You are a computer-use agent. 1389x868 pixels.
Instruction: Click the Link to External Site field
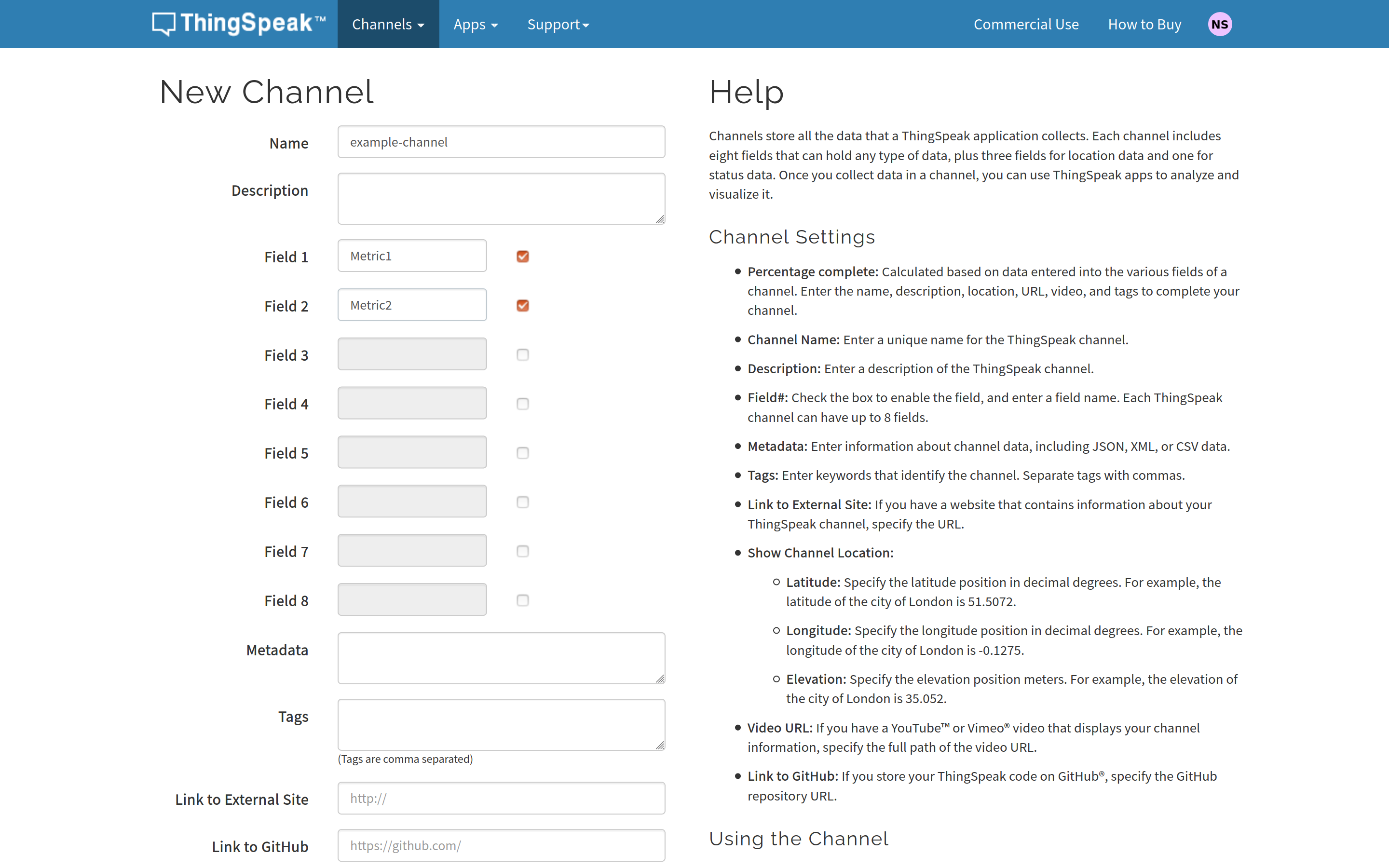coord(501,798)
